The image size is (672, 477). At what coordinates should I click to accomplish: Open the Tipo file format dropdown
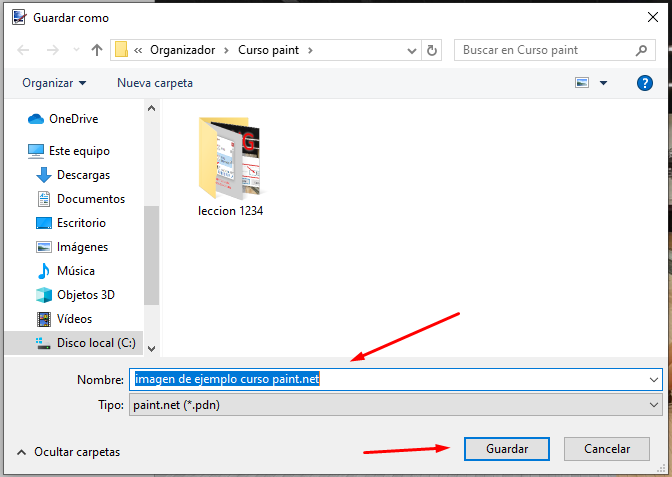coord(654,405)
